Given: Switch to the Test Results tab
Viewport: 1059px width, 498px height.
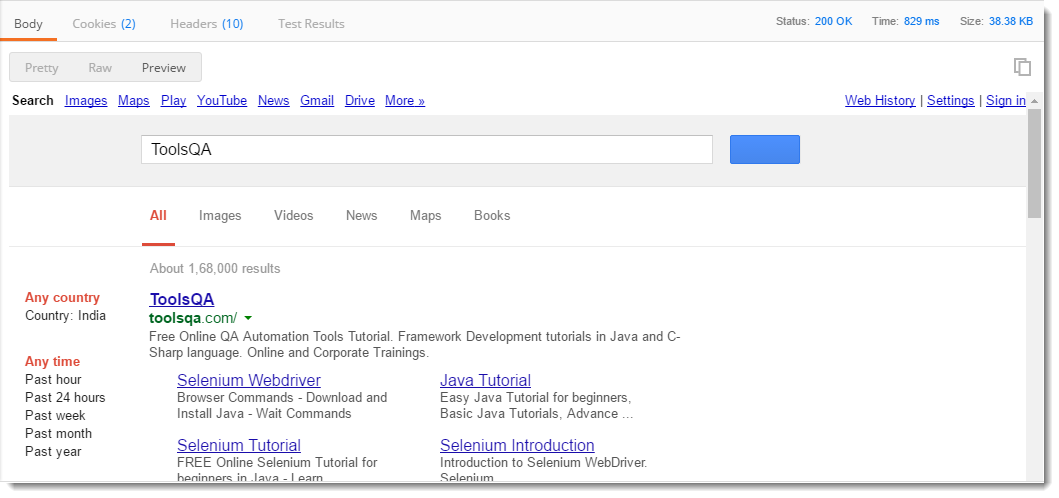Looking at the screenshot, I should click(311, 24).
